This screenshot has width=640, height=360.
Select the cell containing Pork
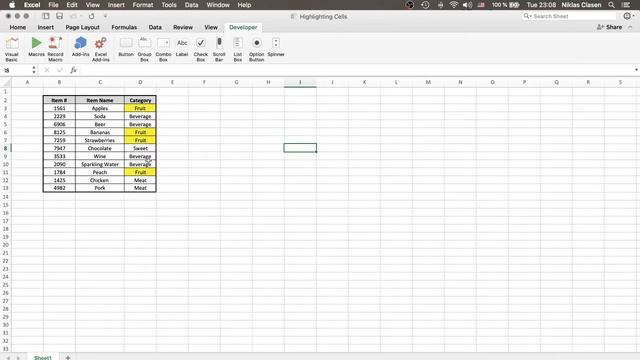point(100,188)
